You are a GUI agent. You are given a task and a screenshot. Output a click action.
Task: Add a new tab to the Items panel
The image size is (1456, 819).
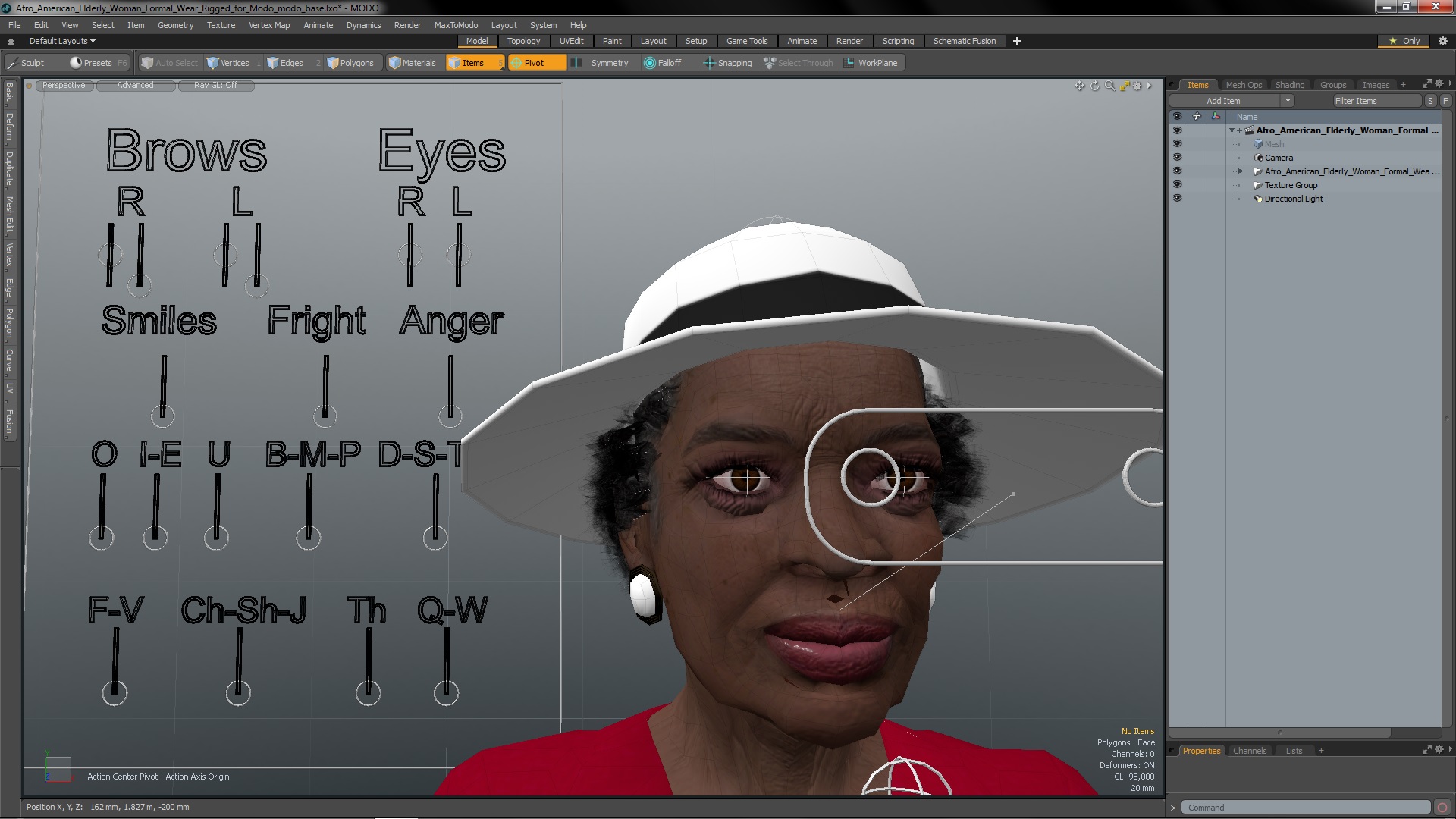pos(1403,85)
